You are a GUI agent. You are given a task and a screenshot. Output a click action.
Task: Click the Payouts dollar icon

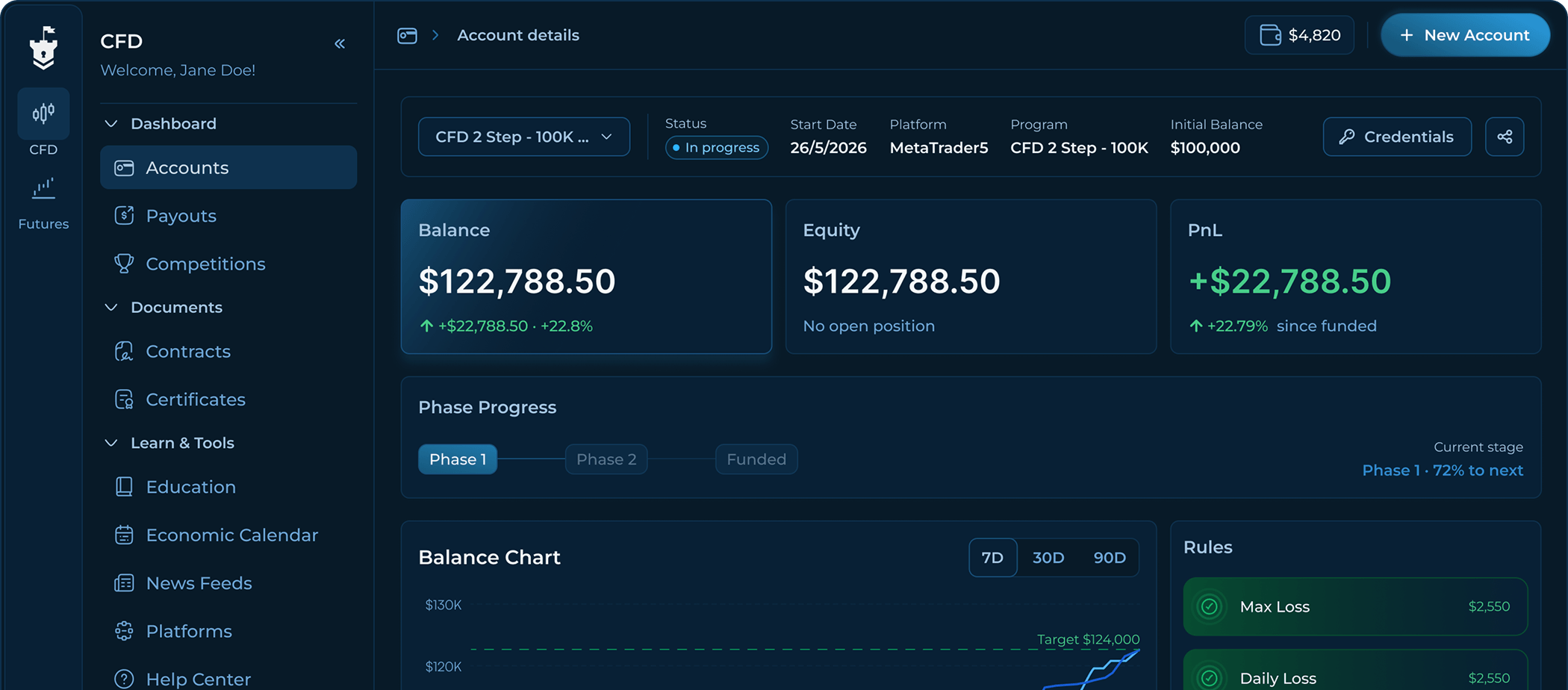pyautogui.click(x=124, y=216)
